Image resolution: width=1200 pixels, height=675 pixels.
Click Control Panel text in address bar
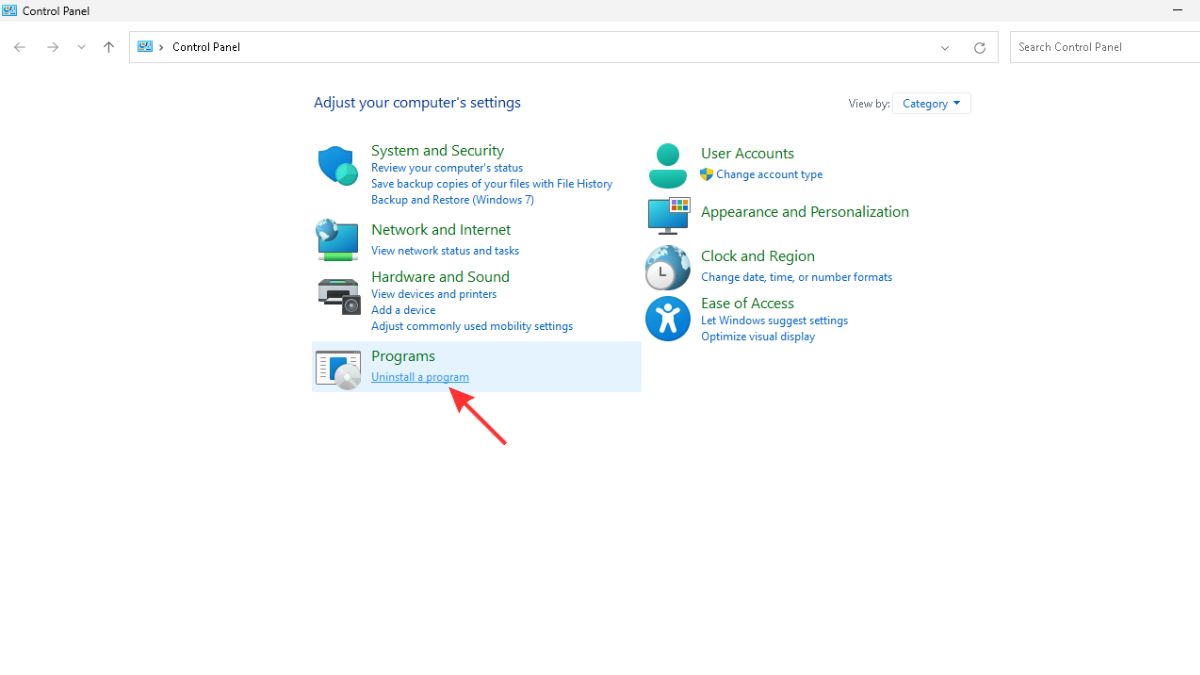206,47
